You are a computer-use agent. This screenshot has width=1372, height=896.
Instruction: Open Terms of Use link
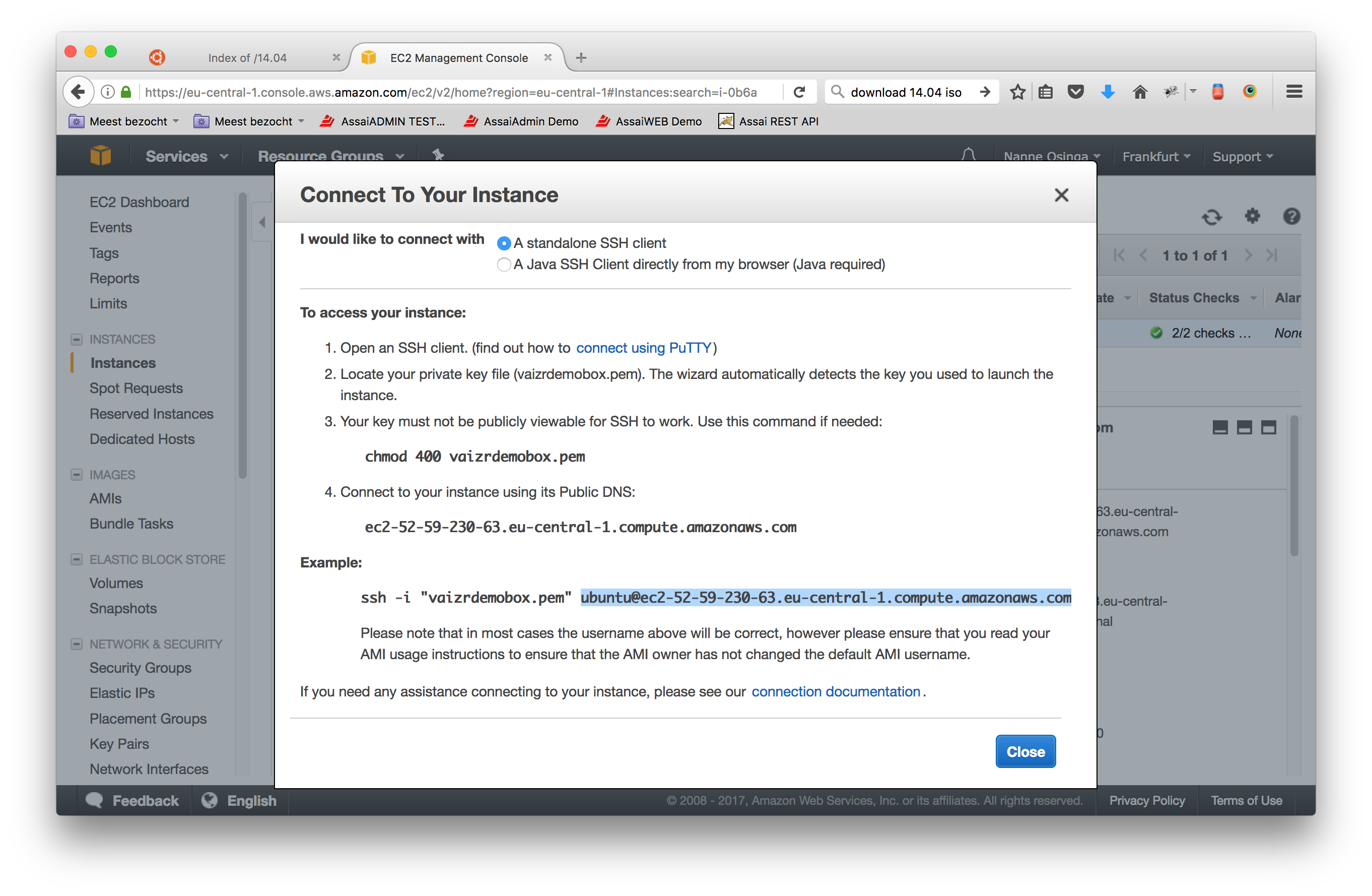pyautogui.click(x=1246, y=800)
